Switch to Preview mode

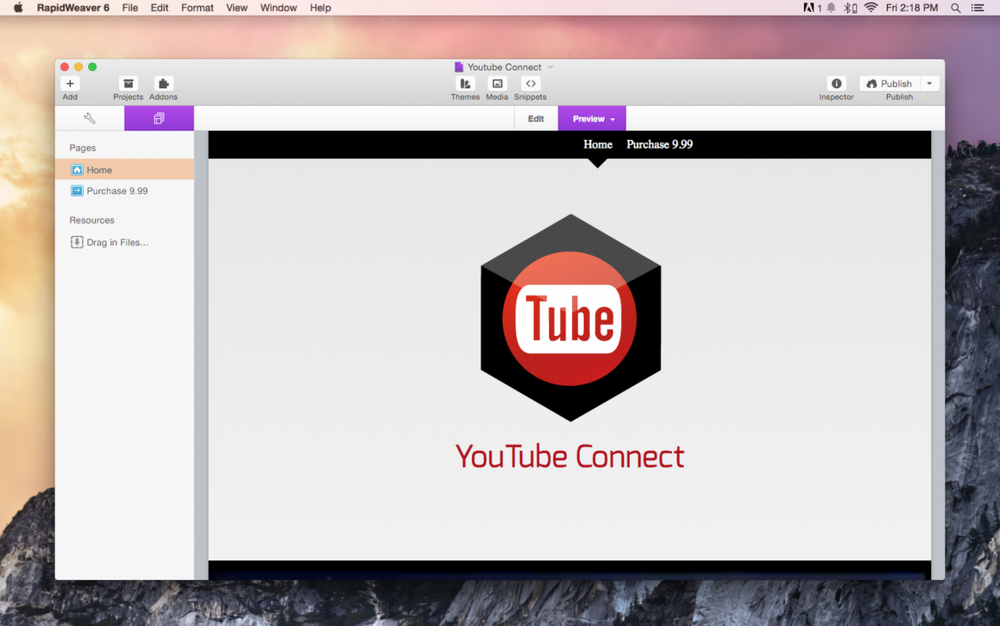click(588, 119)
